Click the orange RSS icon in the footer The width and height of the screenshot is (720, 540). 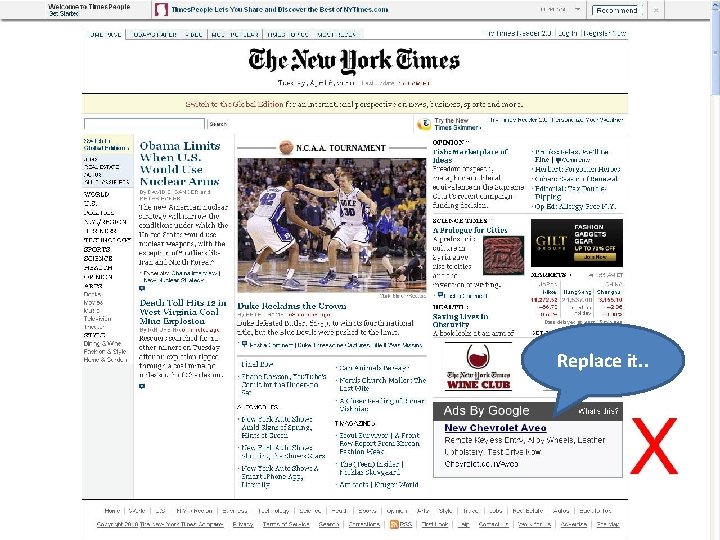394,524
